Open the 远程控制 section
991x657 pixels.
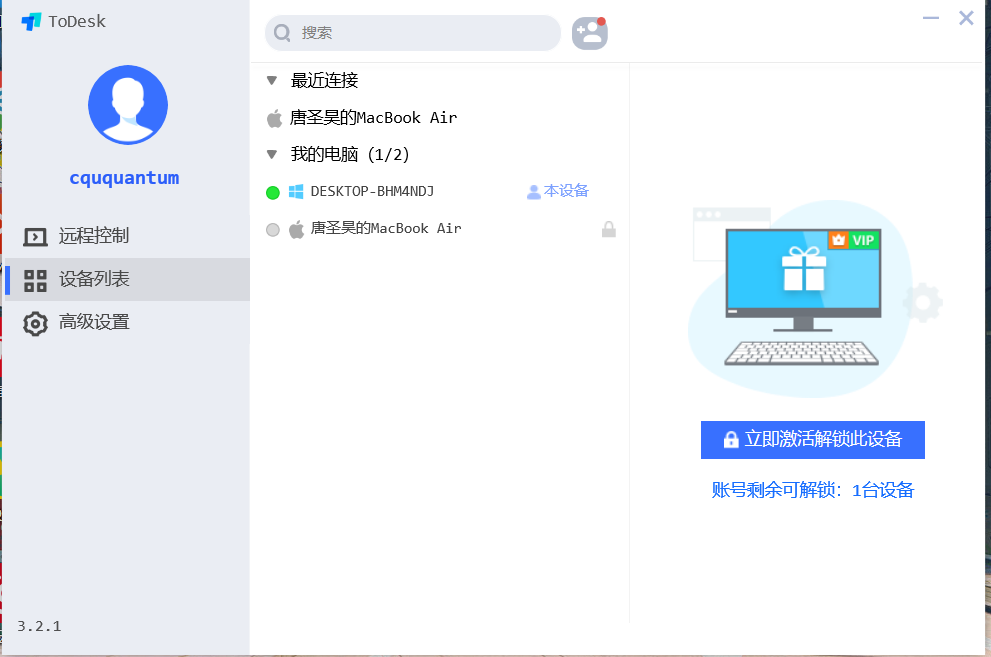(127, 236)
